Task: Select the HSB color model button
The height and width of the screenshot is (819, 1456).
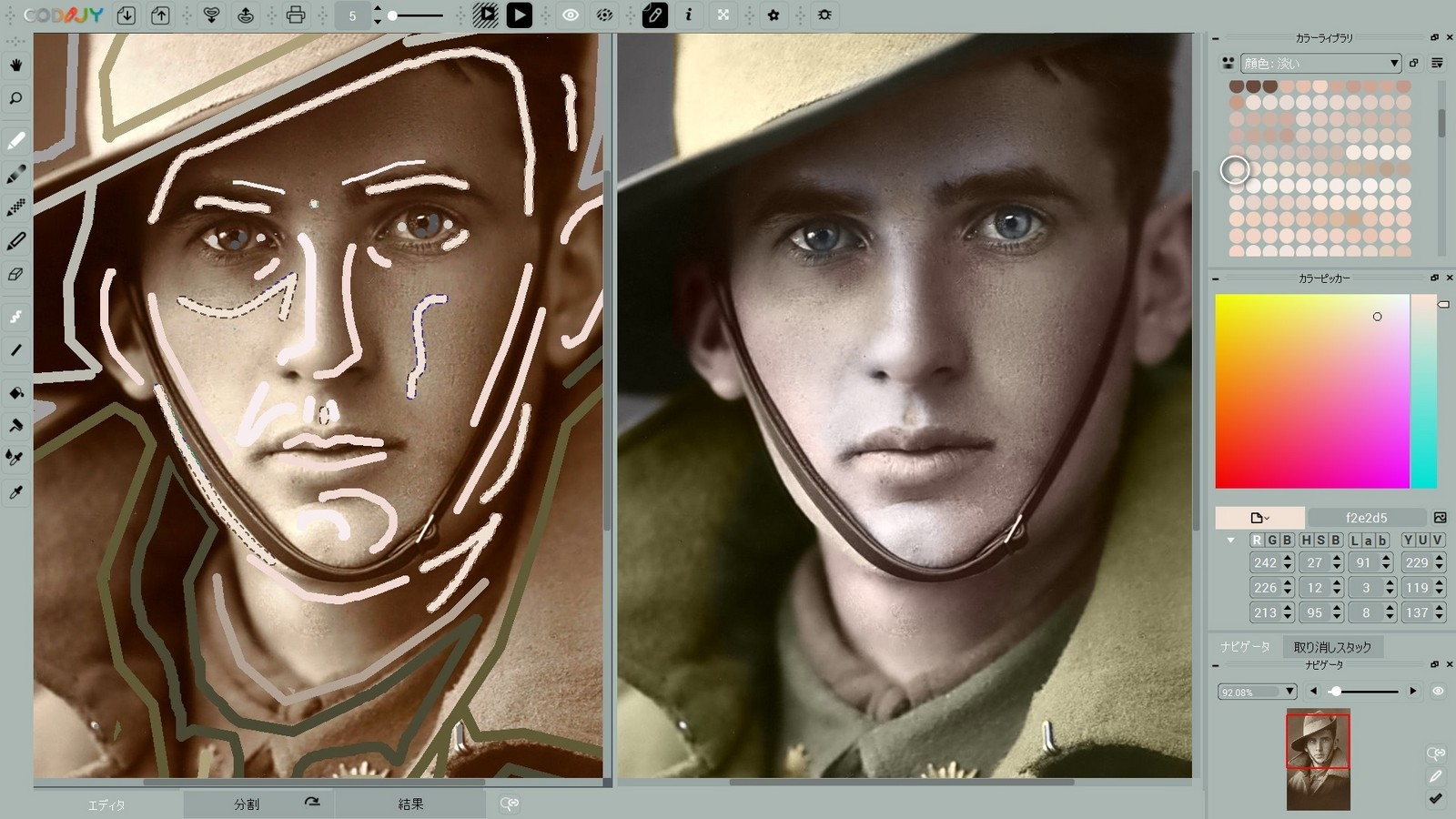Action: point(1321,541)
